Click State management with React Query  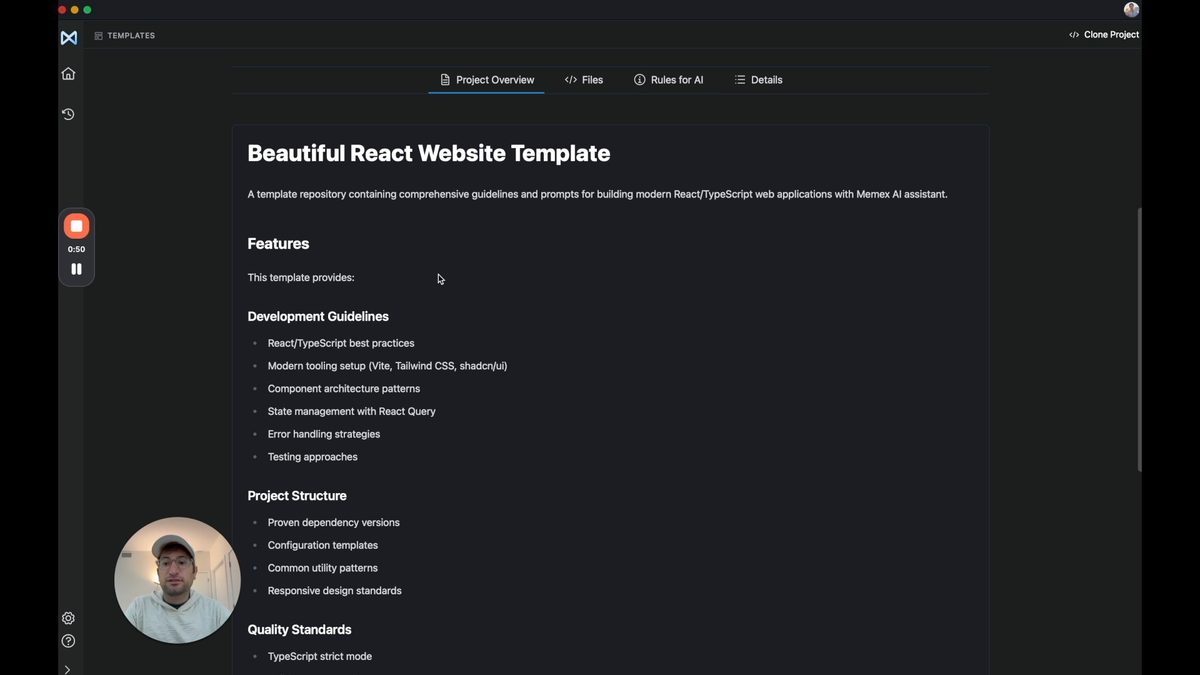click(x=352, y=412)
